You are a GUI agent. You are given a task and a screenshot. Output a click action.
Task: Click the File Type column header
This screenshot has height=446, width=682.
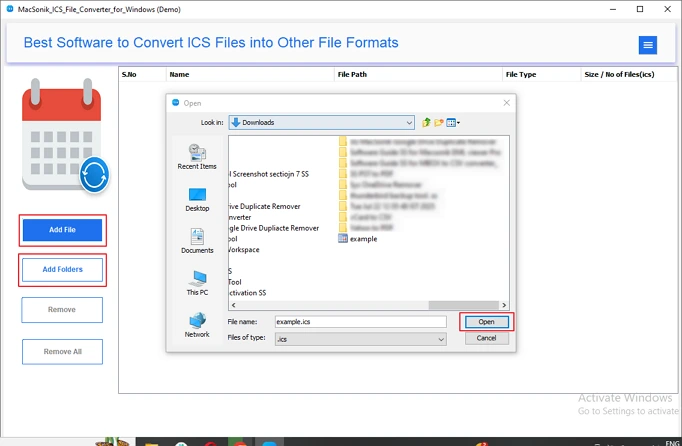coord(542,74)
